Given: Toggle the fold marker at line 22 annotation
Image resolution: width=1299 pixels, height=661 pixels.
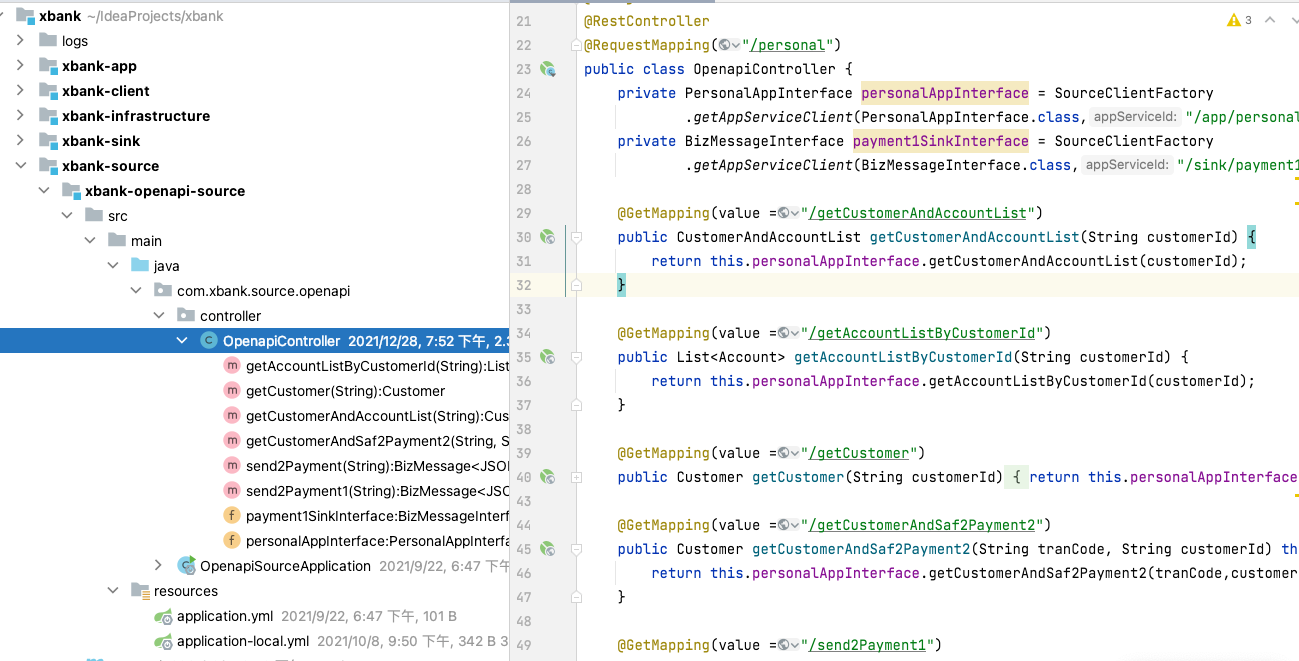Looking at the screenshot, I should coord(576,45).
